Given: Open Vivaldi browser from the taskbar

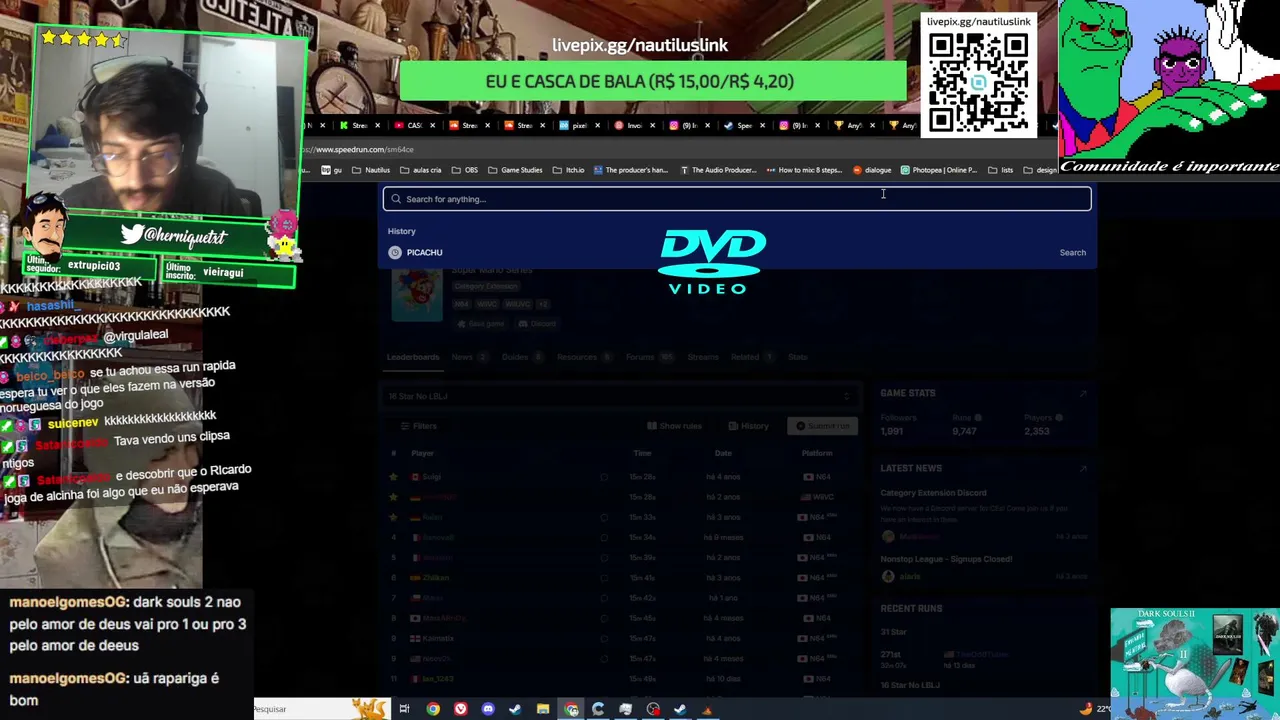Looking at the screenshot, I should 460,709.
